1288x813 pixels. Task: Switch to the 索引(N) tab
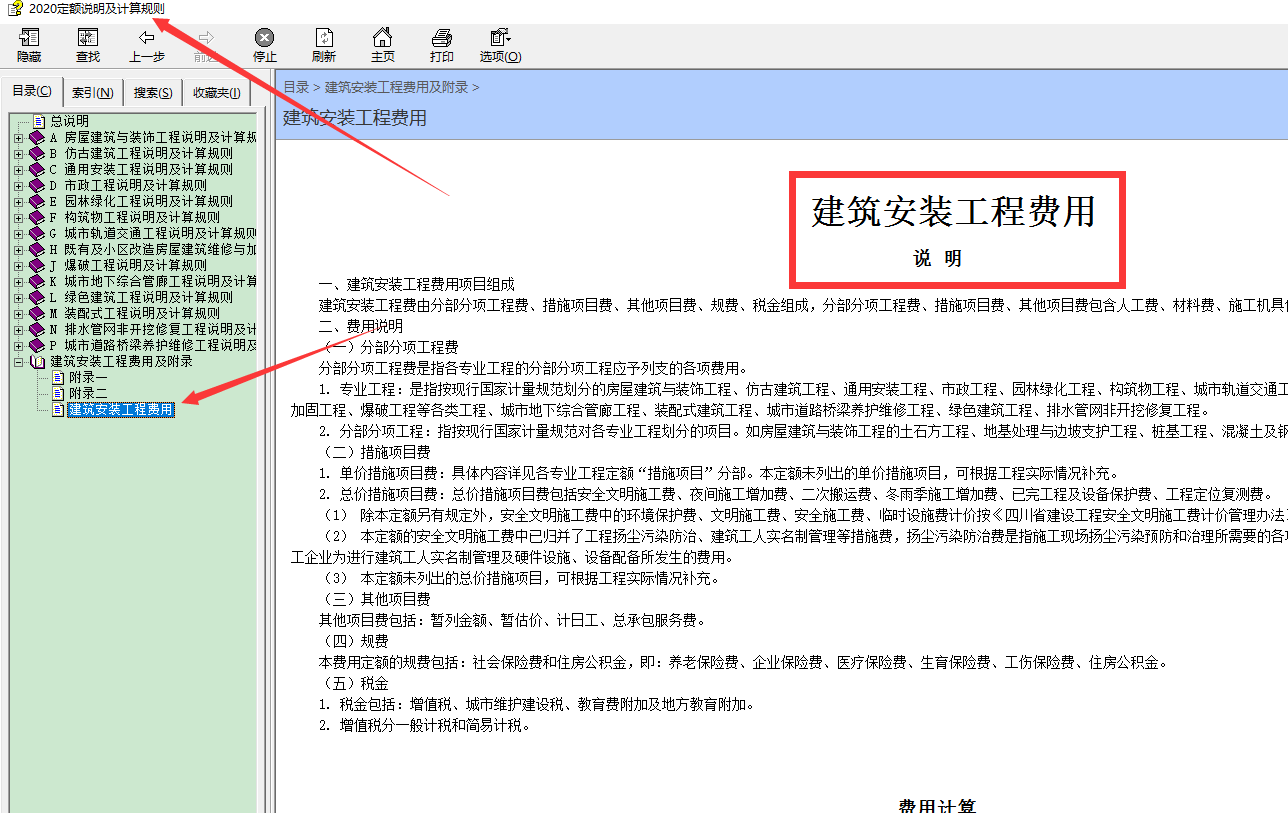[x=93, y=93]
